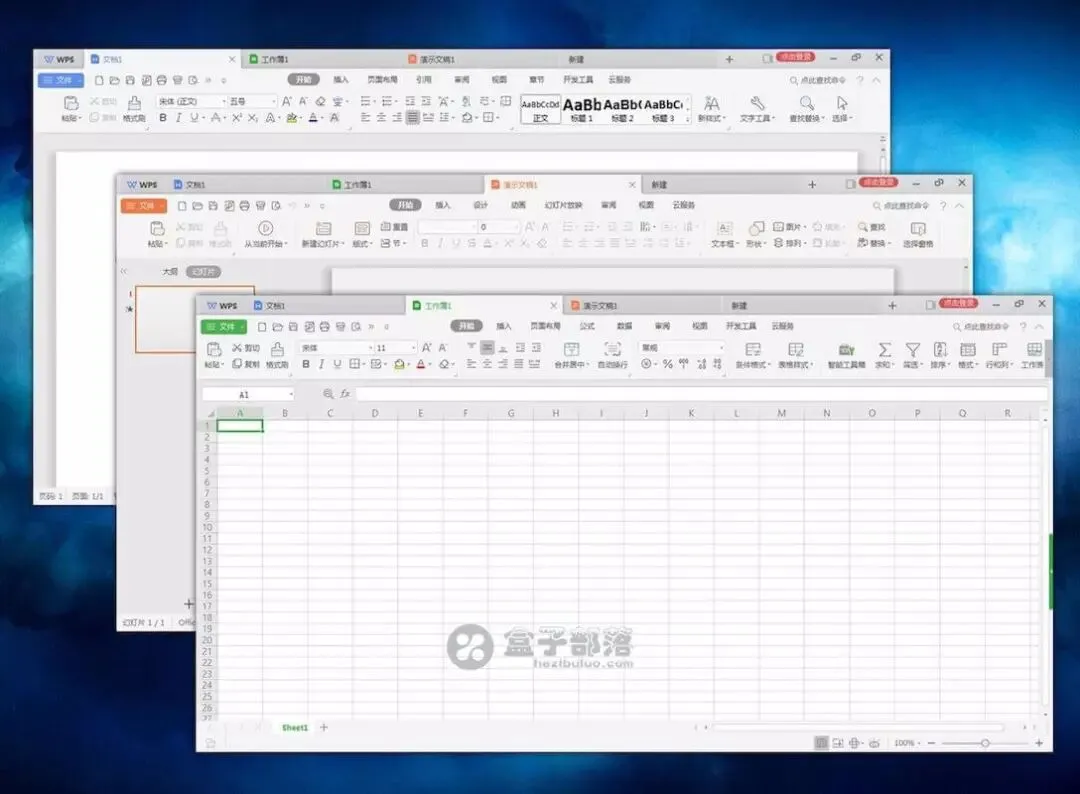Toggle Bold in the Writer window
Viewport: 1080px width, 794px height.
(x=163, y=118)
